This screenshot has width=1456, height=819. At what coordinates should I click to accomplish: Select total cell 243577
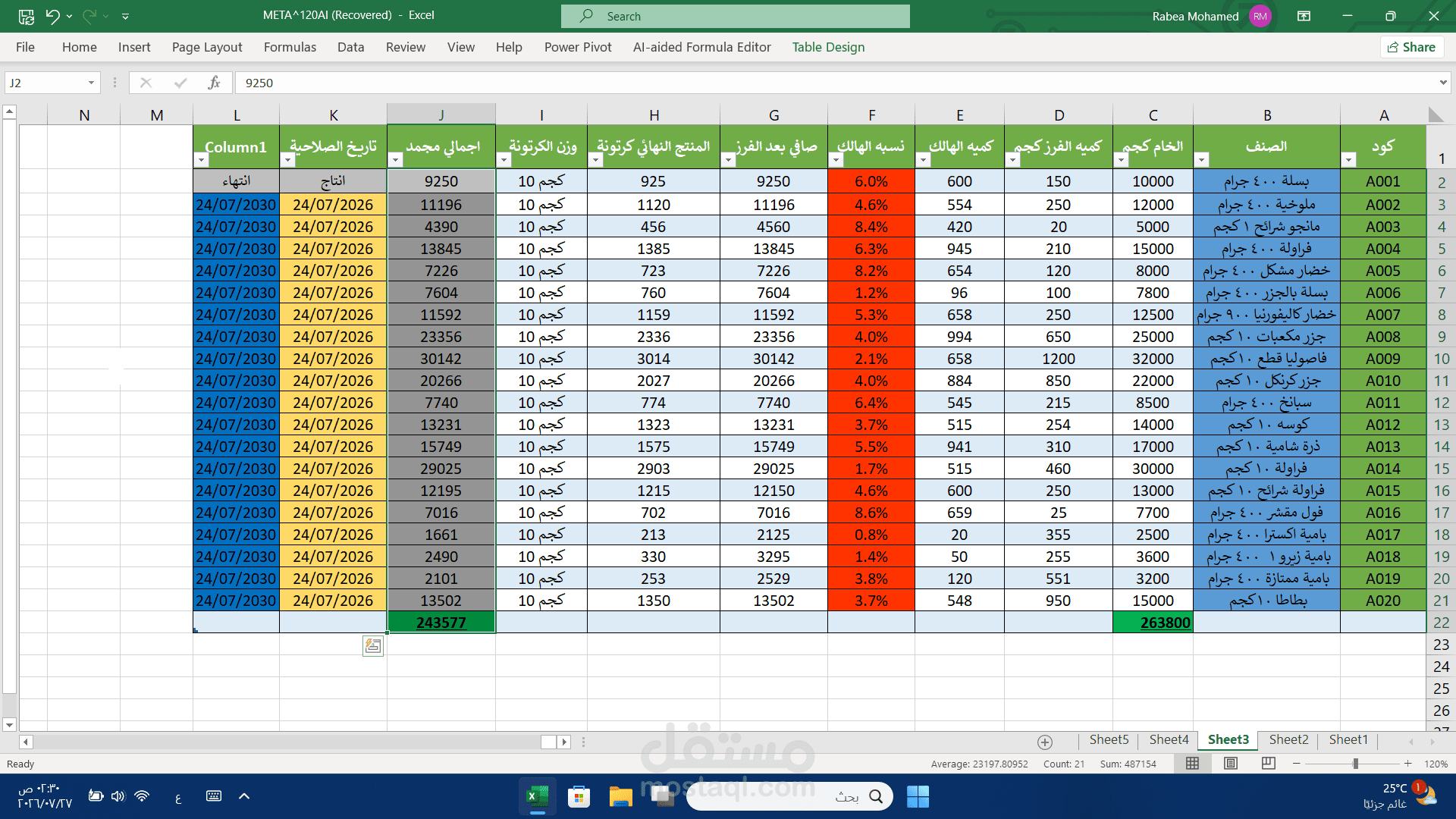pyautogui.click(x=441, y=623)
